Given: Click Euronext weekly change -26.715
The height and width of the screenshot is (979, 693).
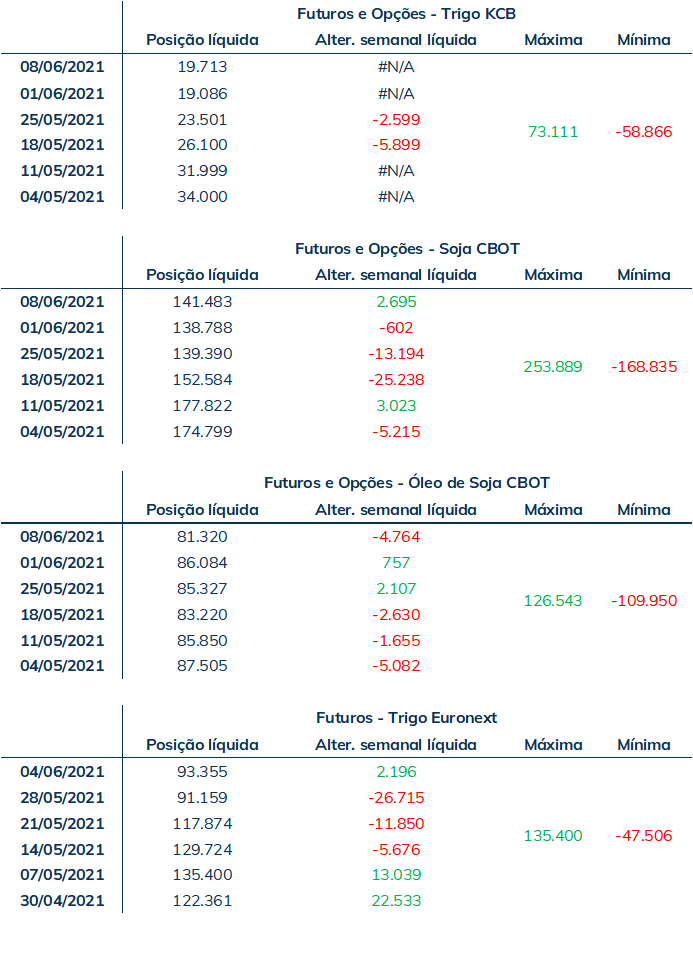Looking at the screenshot, I should click(x=396, y=798).
